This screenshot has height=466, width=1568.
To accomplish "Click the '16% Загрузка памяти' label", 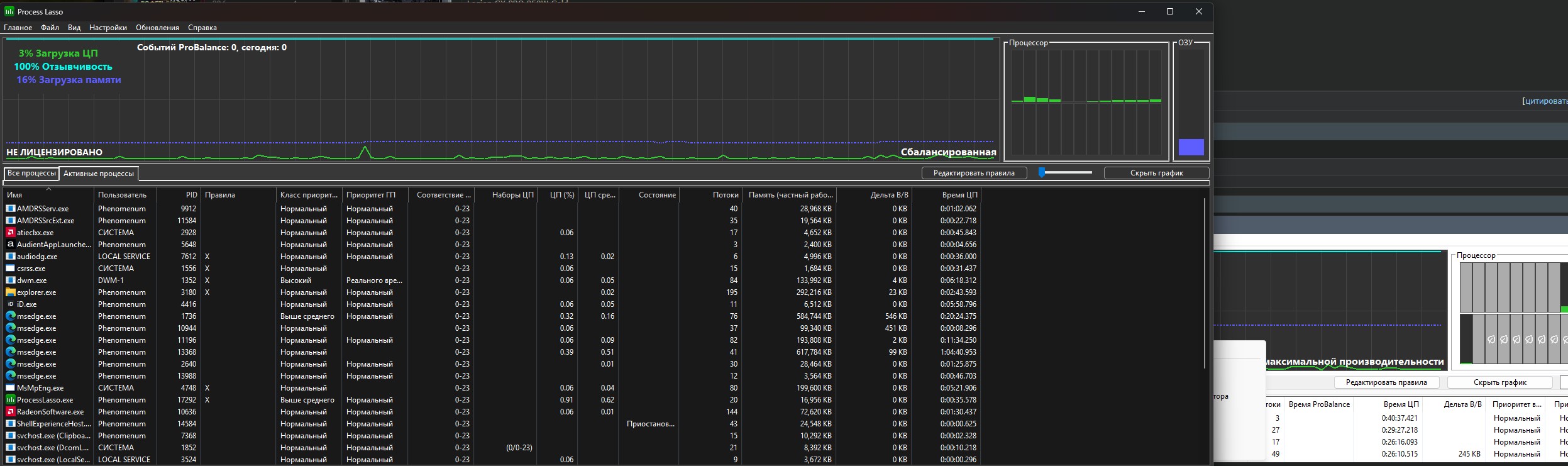I will click(69, 80).
